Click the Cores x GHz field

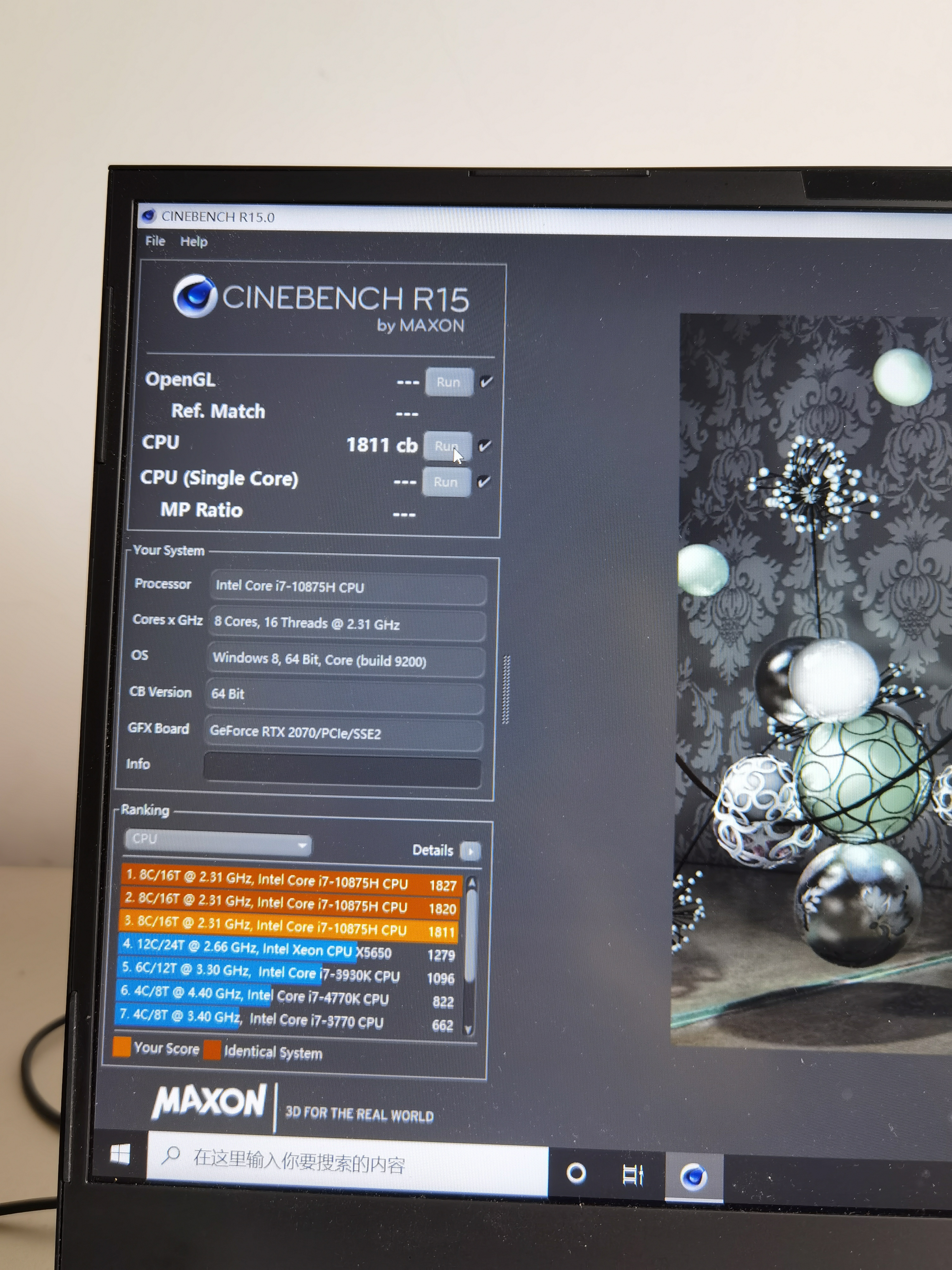[x=347, y=624]
